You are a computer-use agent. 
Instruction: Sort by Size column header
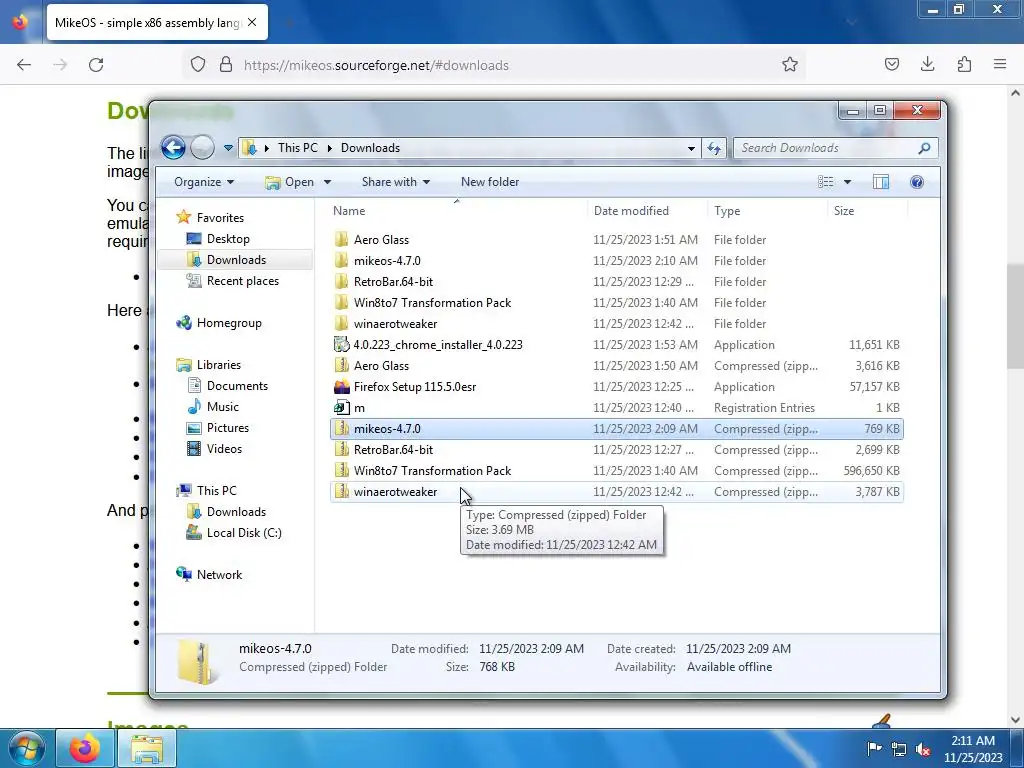point(844,211)
